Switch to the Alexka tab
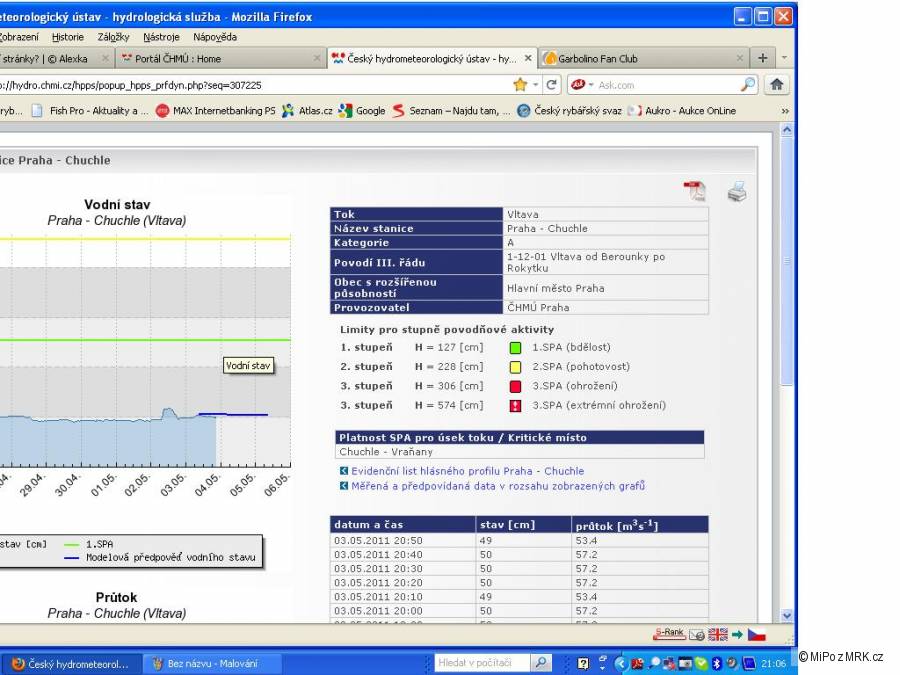This screenshot has width=900, height=675. 56,58
